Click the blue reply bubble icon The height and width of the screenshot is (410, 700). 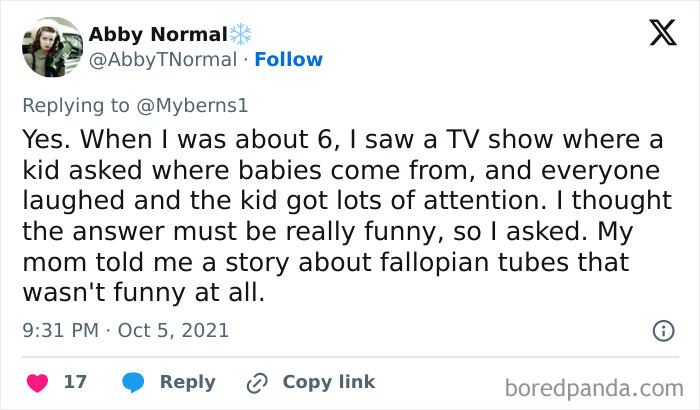point(133,382)
